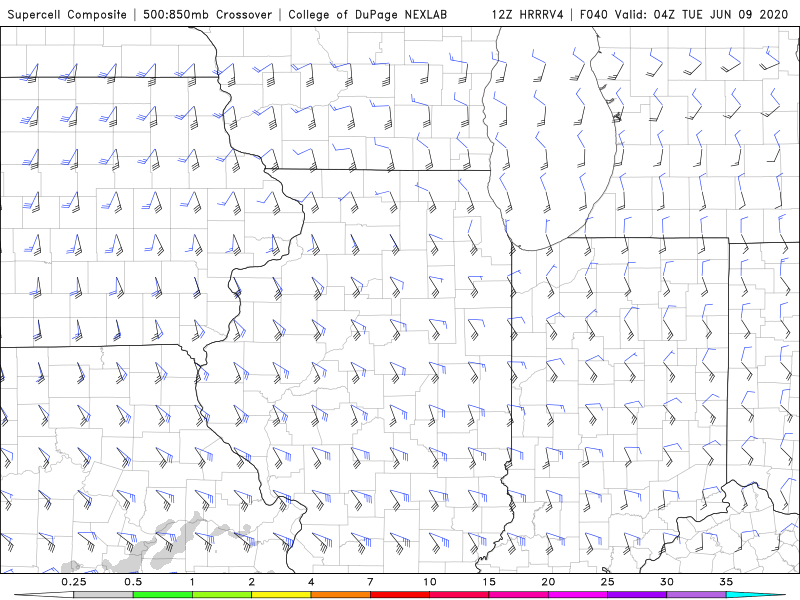Click the "College of DuPage NEXLAB" label
The width and height of the screenshot is (800, 600).
(367, 14)
